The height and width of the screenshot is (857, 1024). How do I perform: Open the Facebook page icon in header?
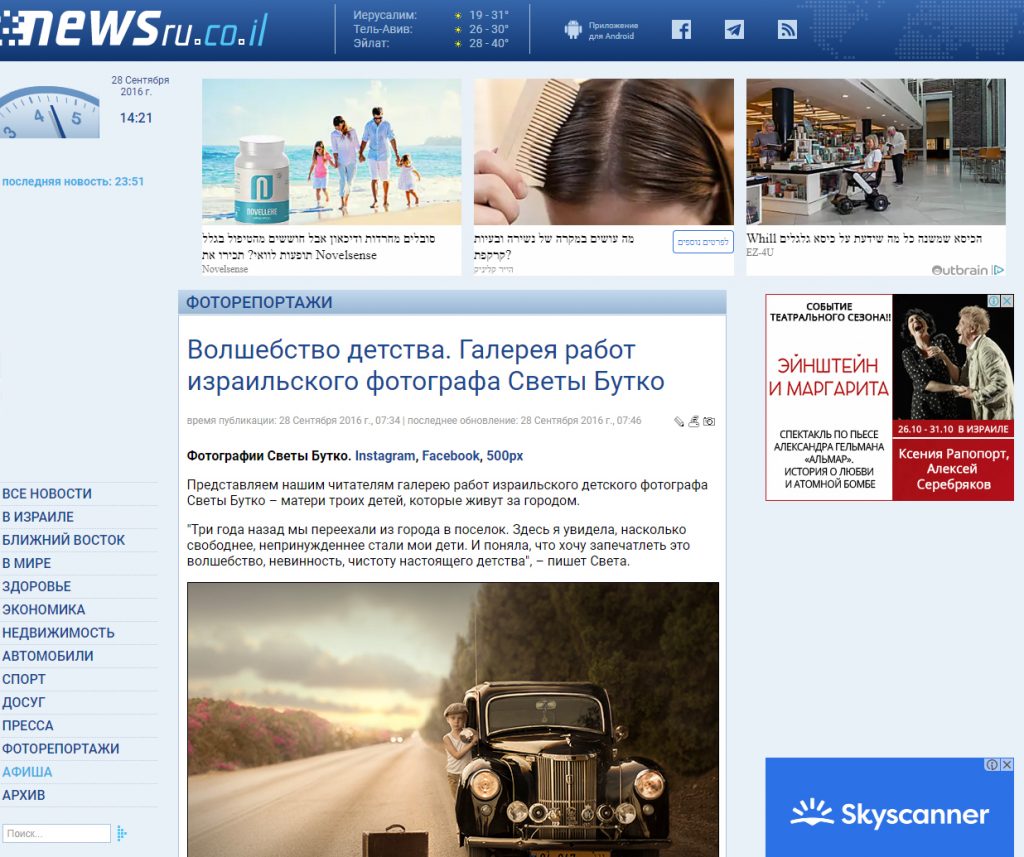point(681,30)
